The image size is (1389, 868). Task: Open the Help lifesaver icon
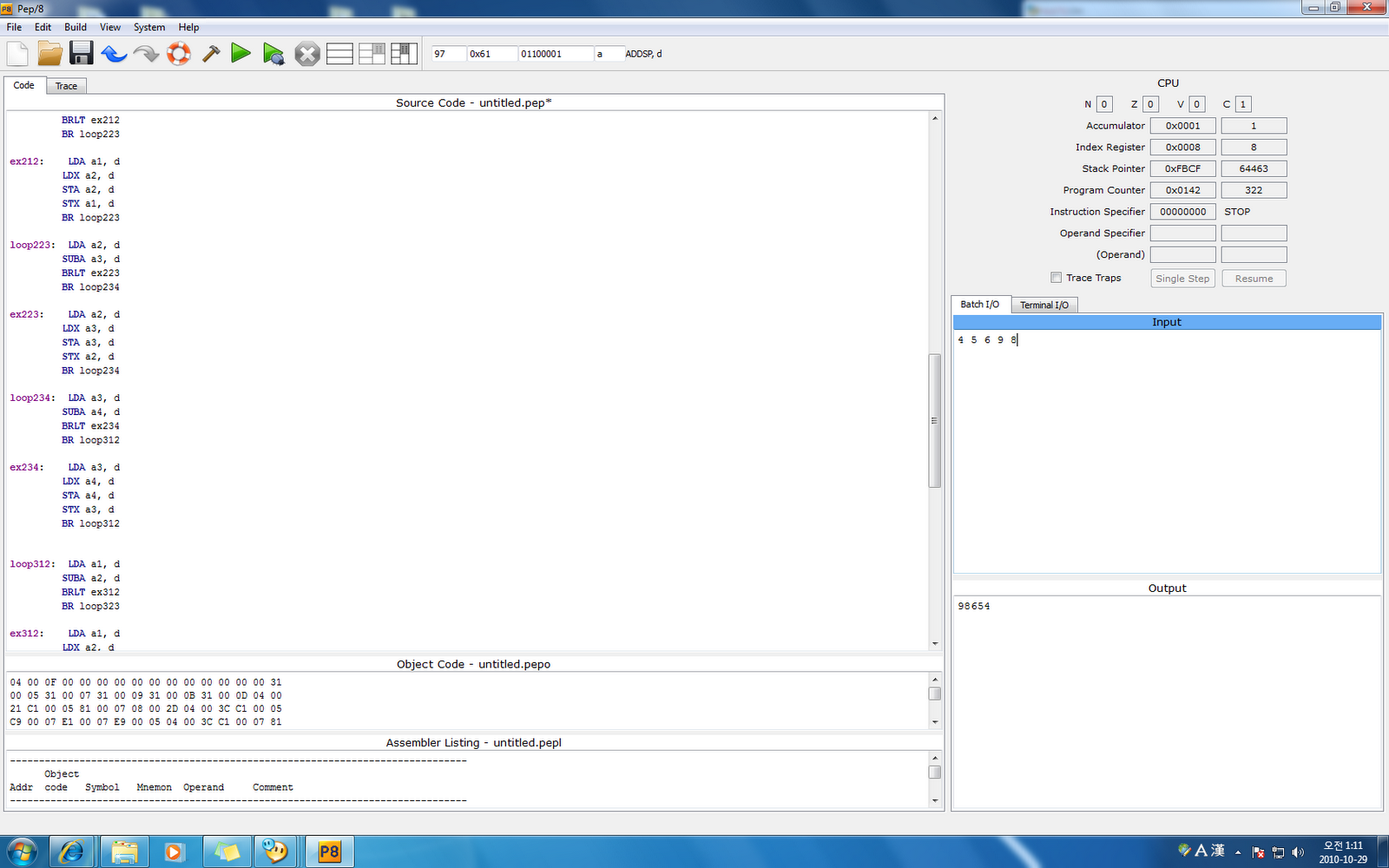tap(178, 53)
